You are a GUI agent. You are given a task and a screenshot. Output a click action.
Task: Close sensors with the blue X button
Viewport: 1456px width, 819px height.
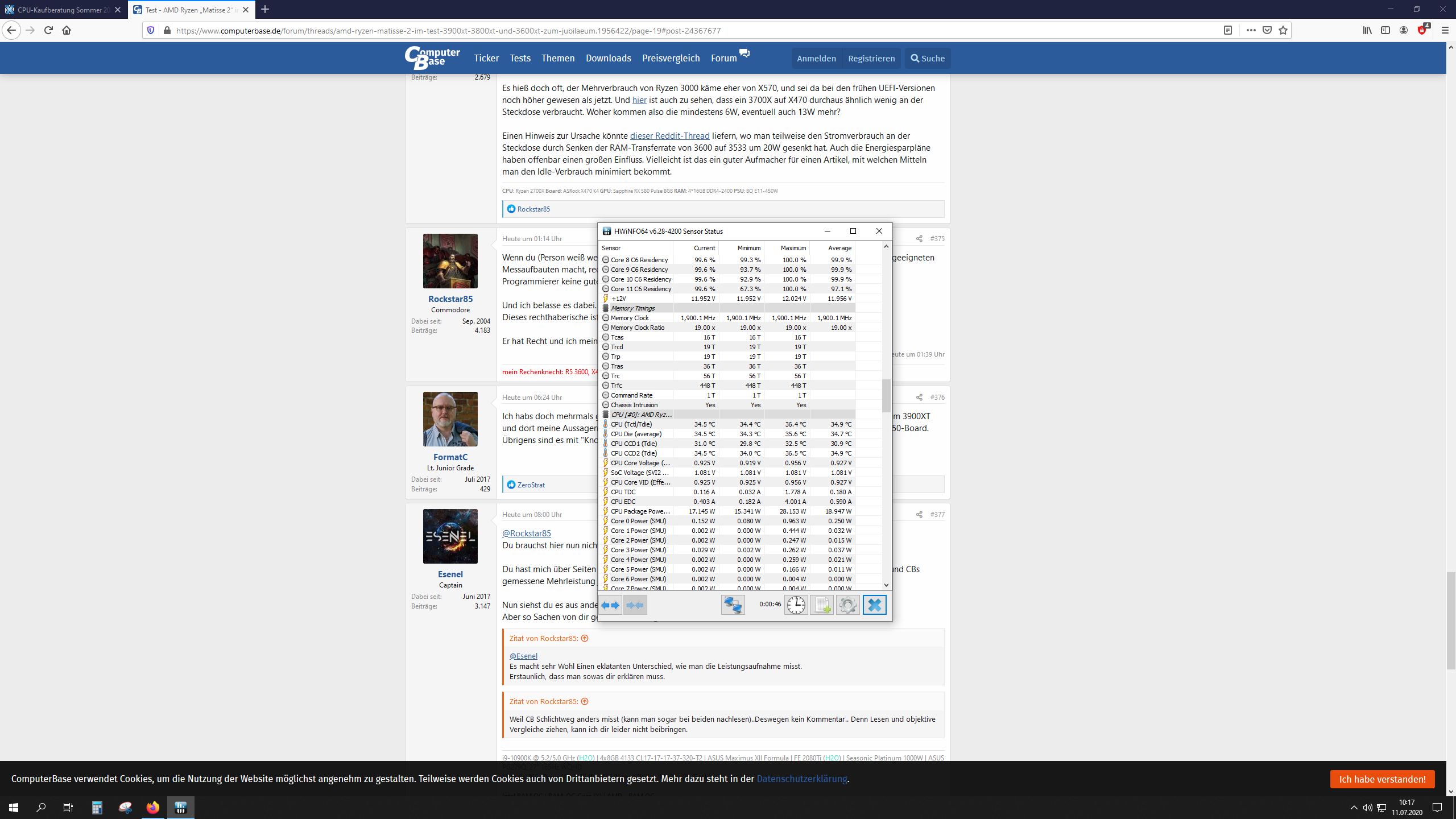click(875, 605)
